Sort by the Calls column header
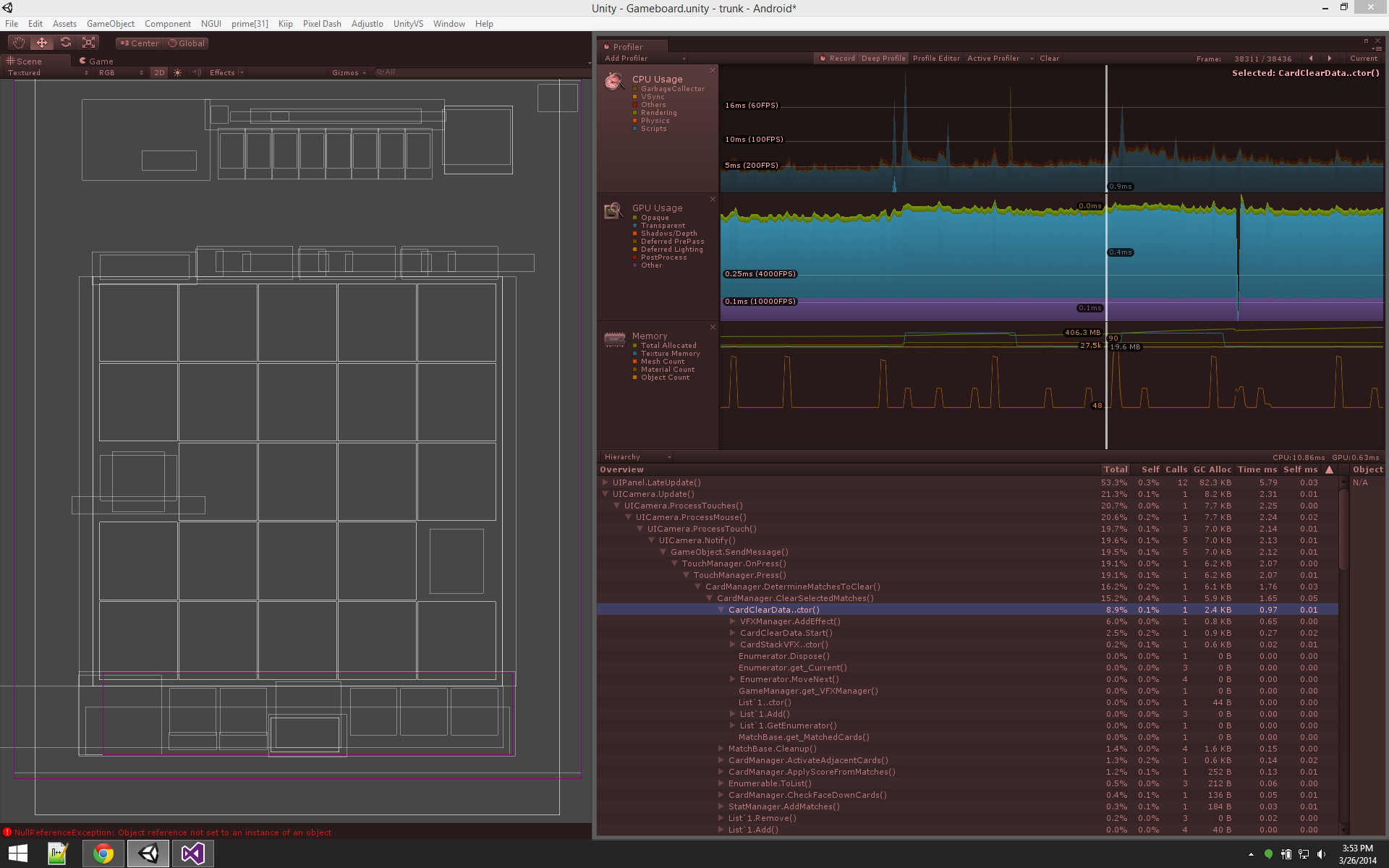This screenshot has width=1389, height=868. (x=1176, y=469)
